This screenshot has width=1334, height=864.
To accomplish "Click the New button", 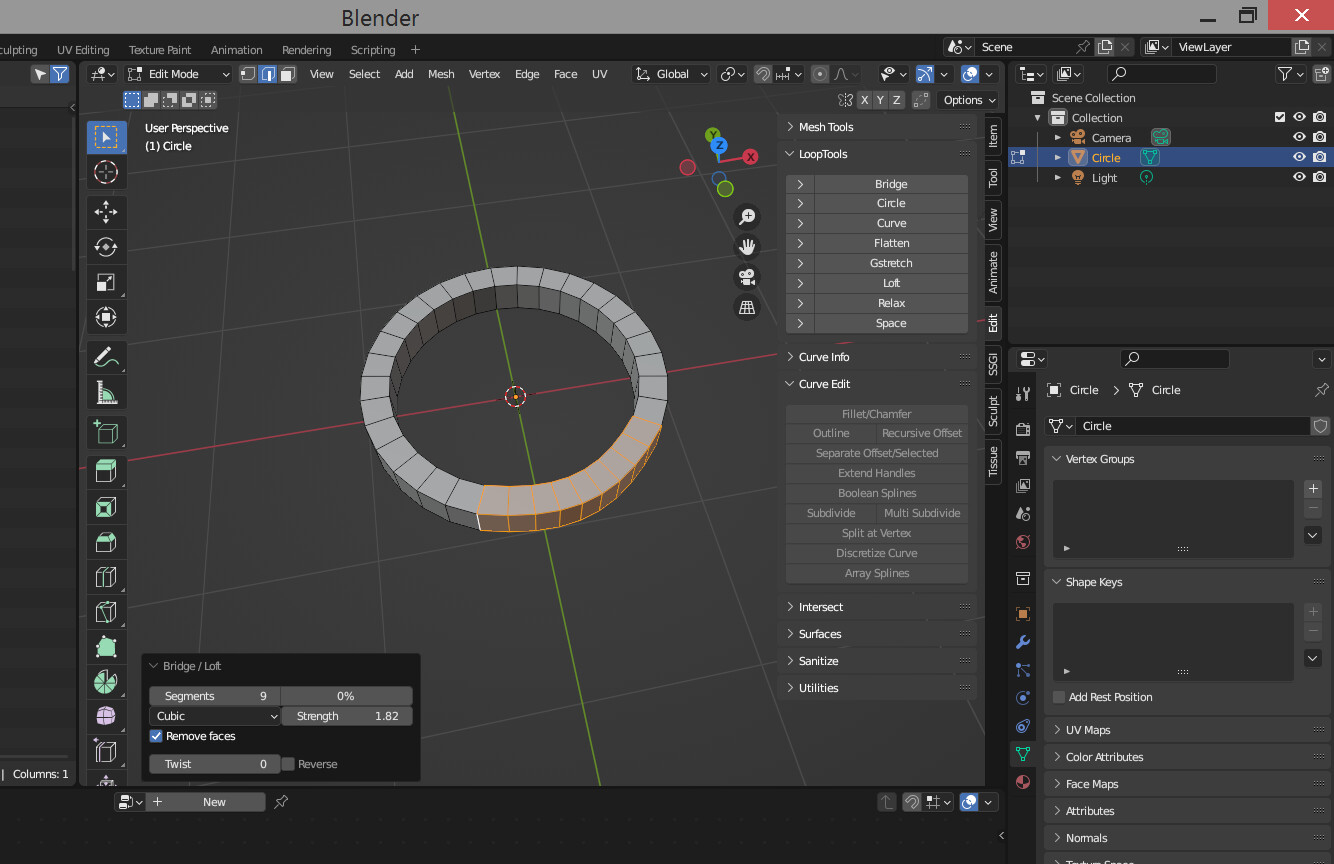I will pyautogui.click(x=214, y=802).
